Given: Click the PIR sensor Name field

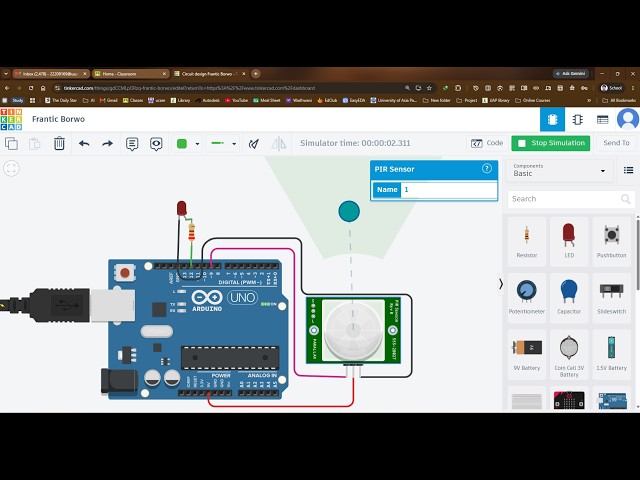Looking at the screenshot, I should 449,190.
